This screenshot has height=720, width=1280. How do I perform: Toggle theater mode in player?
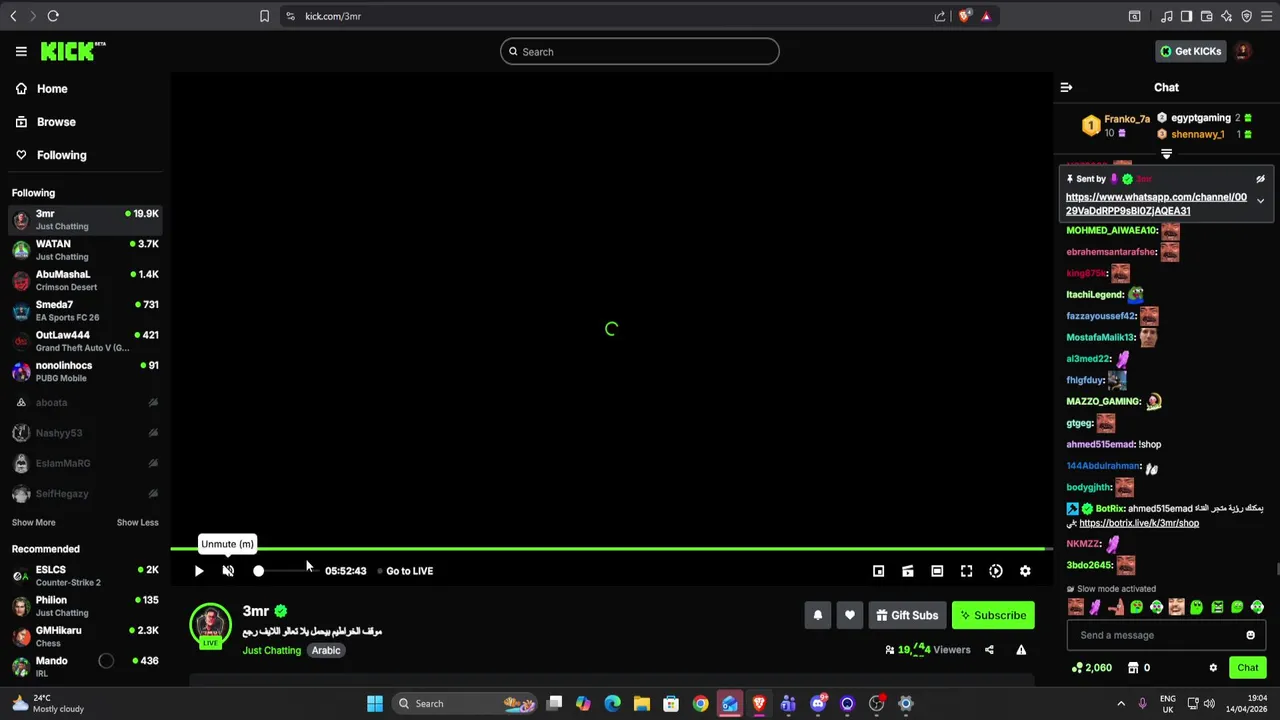(x=937, y=571)
